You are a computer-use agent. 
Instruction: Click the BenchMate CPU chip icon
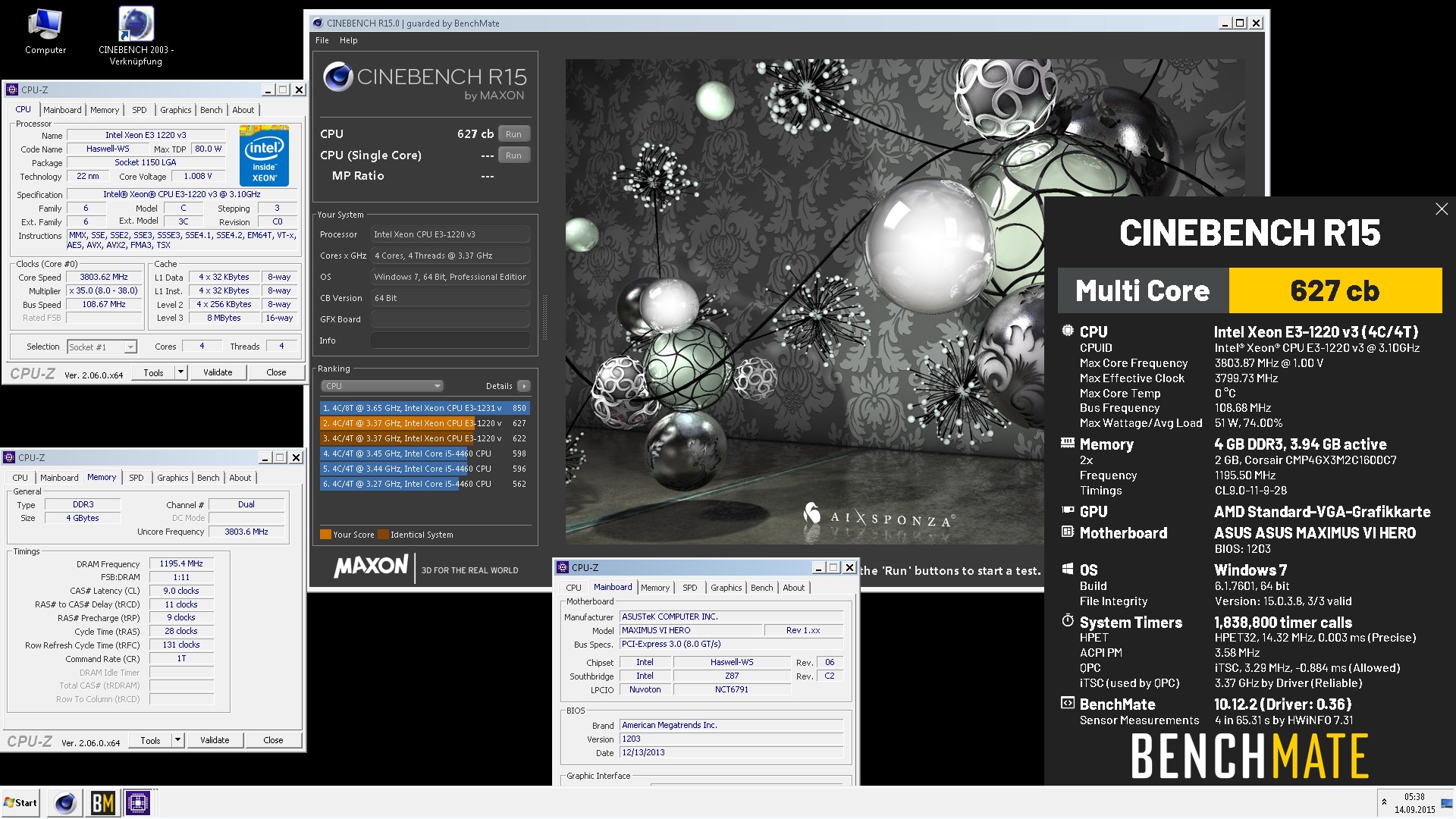coord(1068,331)
